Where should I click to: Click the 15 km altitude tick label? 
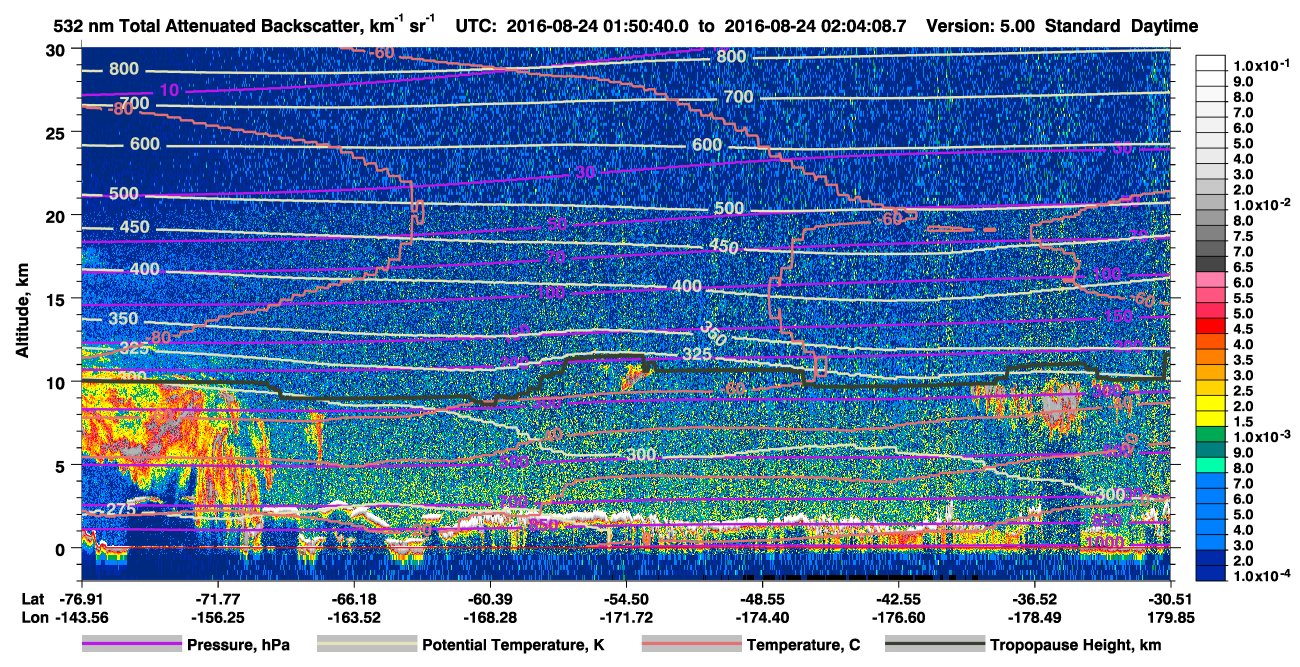[x=57, y=298]
